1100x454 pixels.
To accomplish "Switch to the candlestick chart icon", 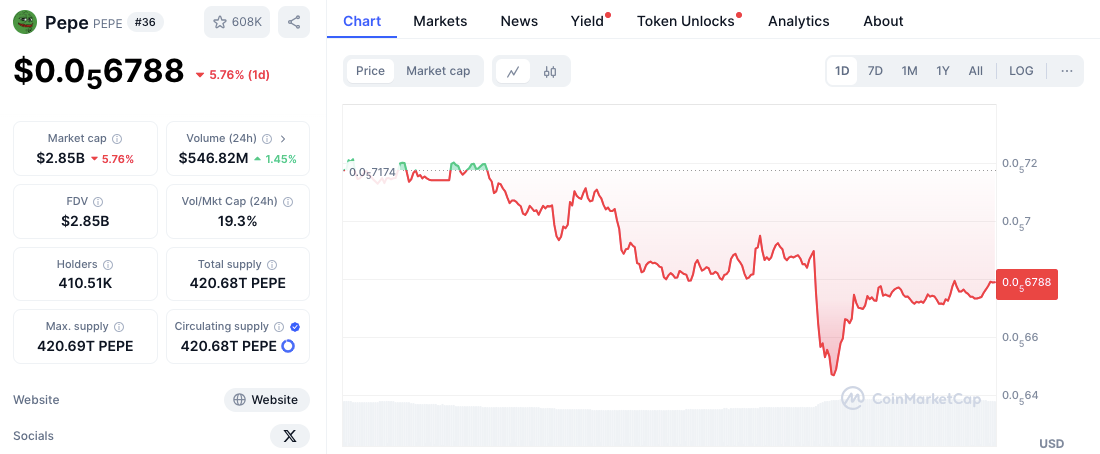I will [550, 71].
